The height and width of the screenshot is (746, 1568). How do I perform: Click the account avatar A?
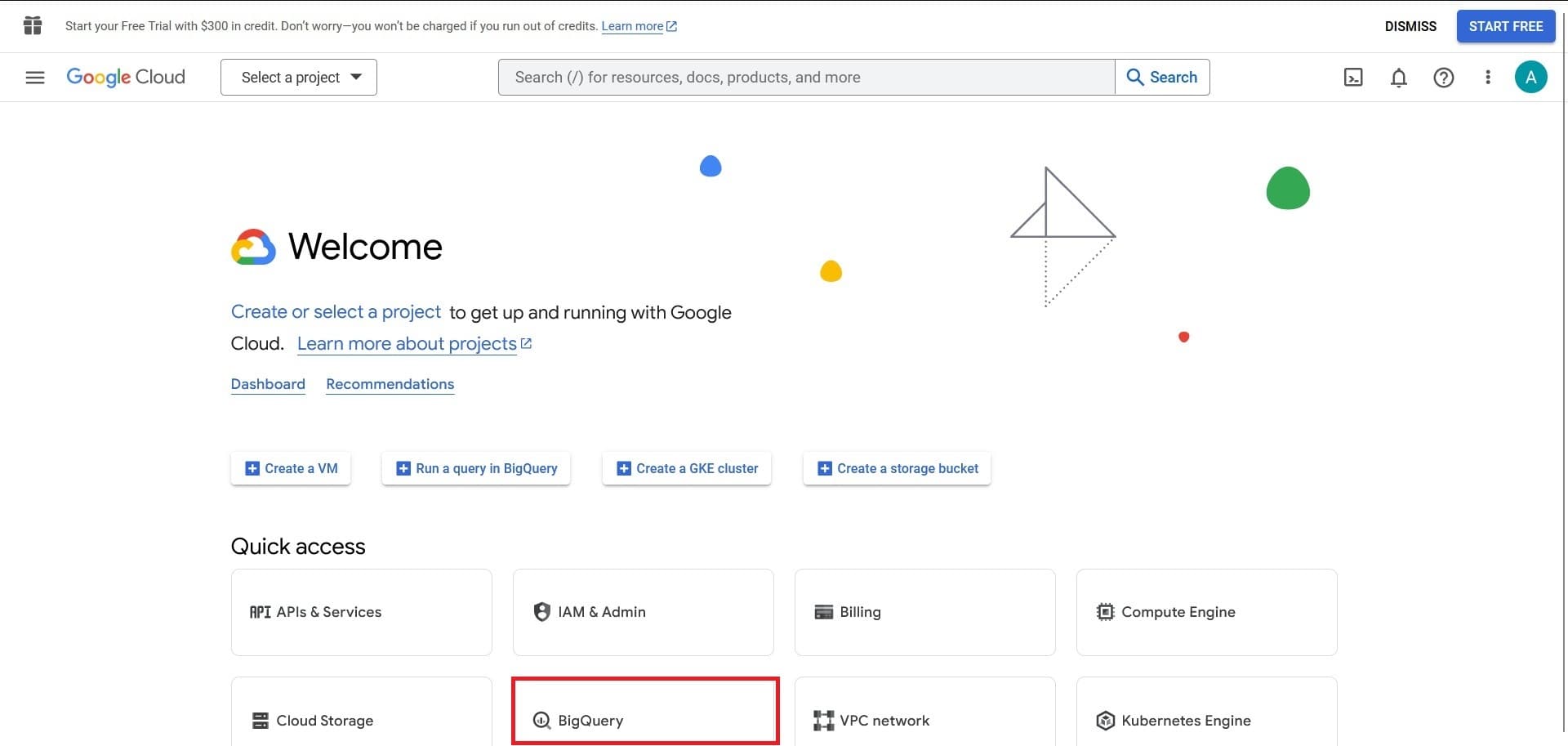[1530, 78]
